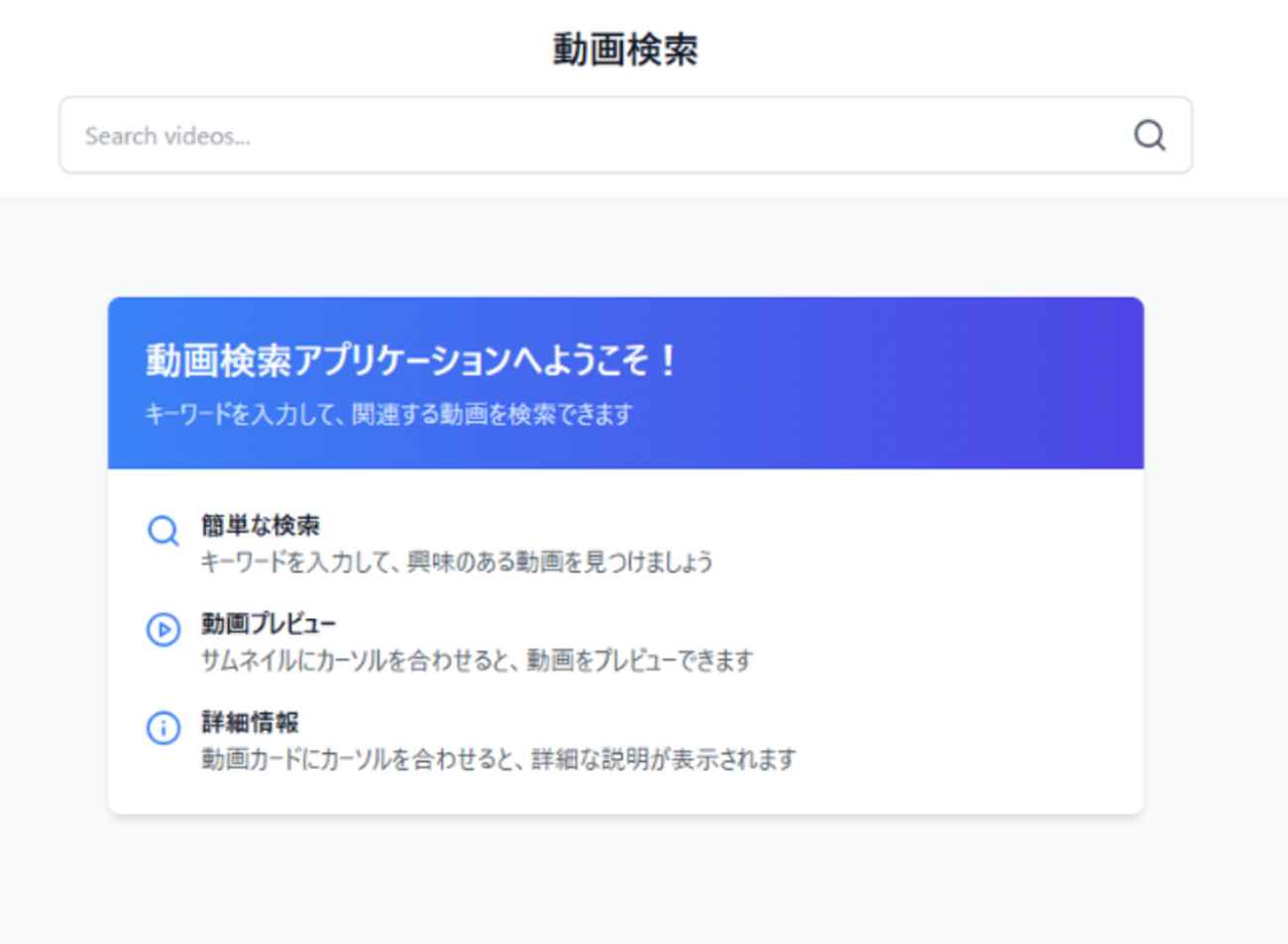Click the 動画検索 page title
Image resolution: width=1288 pixels, height=944 pixels.
(625, 50)
